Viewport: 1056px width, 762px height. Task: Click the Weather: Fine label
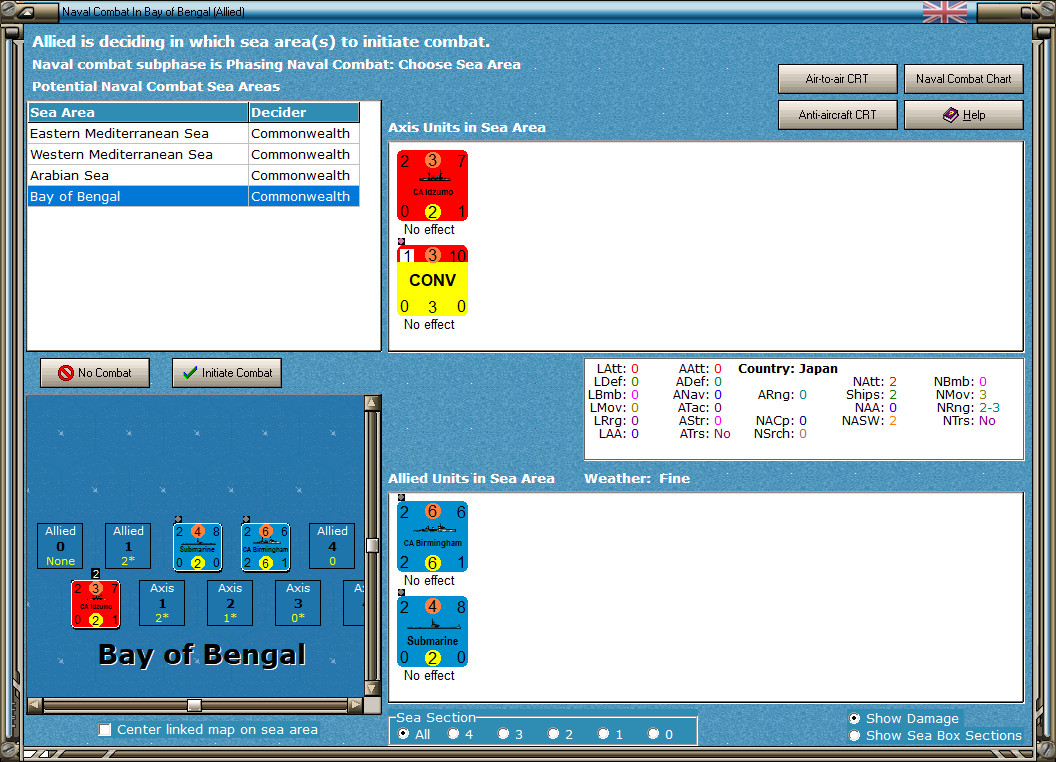tap(636, 478)
